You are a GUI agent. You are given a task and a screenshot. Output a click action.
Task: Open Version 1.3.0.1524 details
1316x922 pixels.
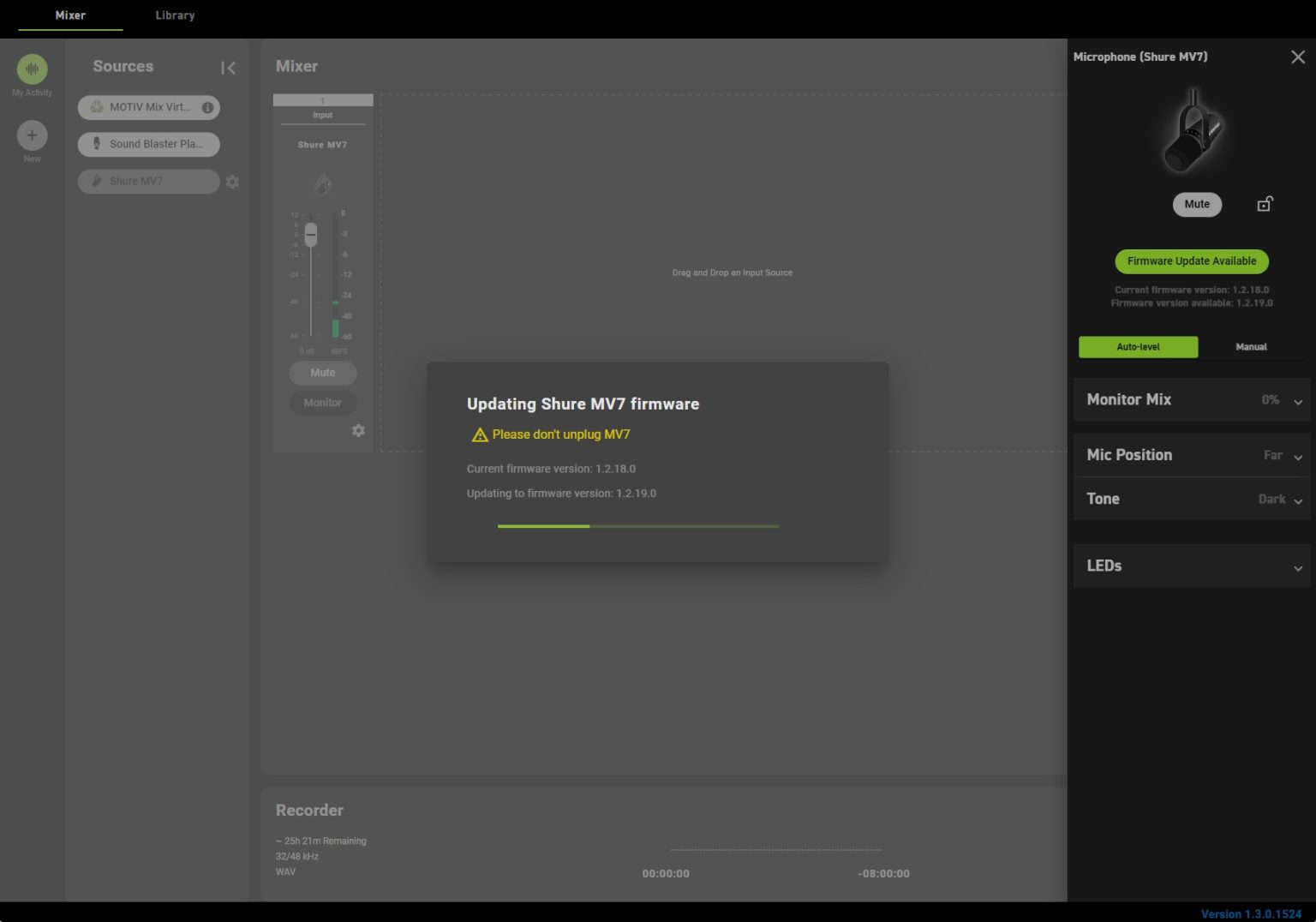pyautogui.click(x=1251, y=913)
